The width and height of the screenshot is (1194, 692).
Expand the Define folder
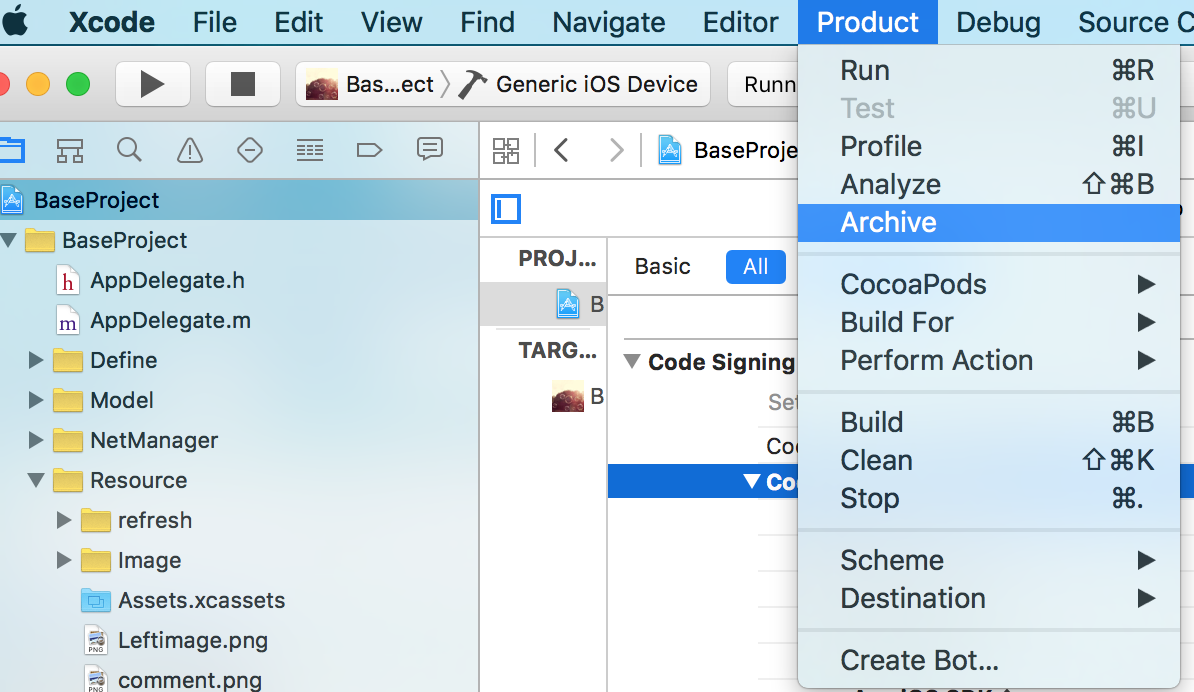[36, 360]
